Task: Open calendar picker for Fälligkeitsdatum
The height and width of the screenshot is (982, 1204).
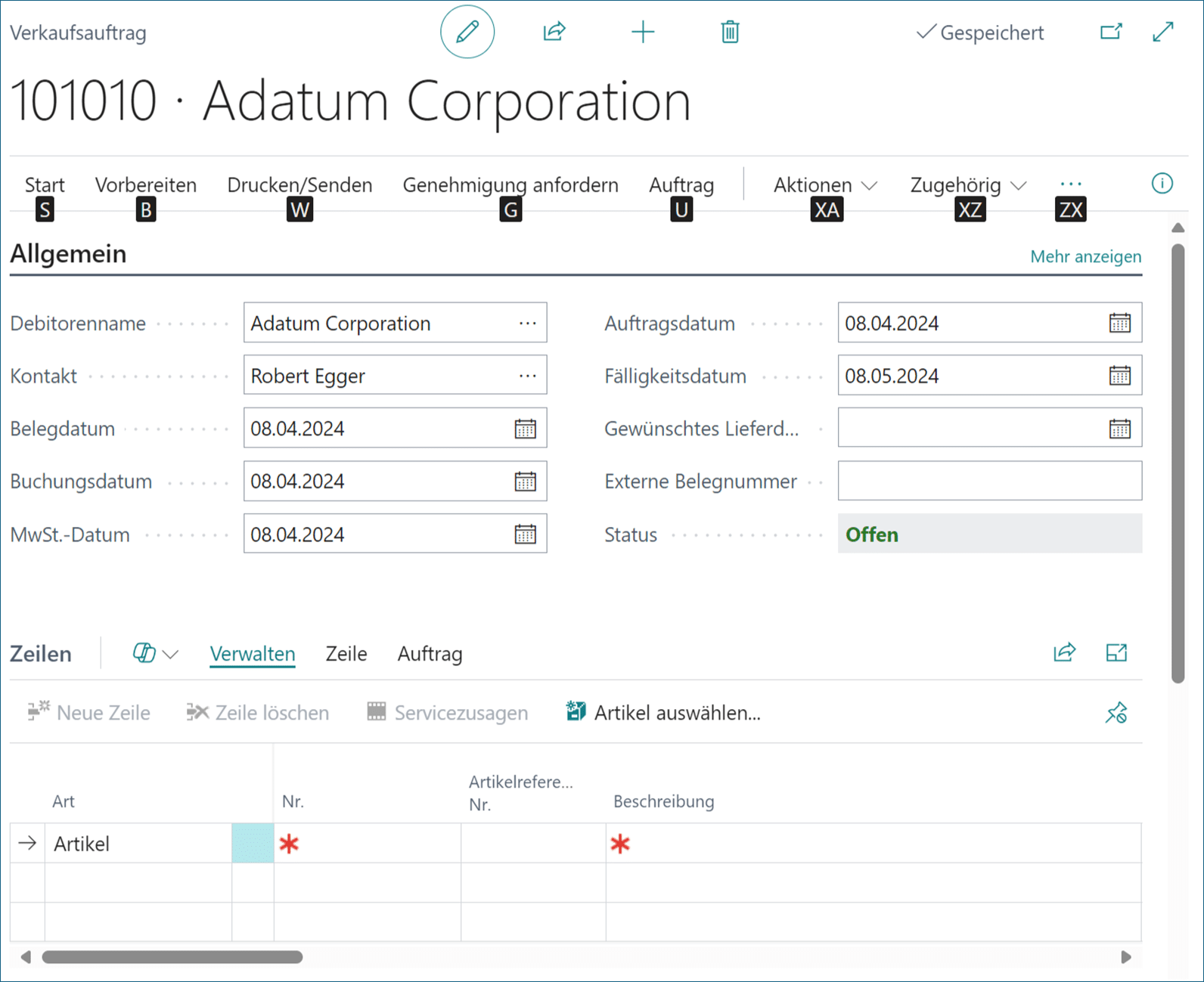Action: tap(1119, 376)
